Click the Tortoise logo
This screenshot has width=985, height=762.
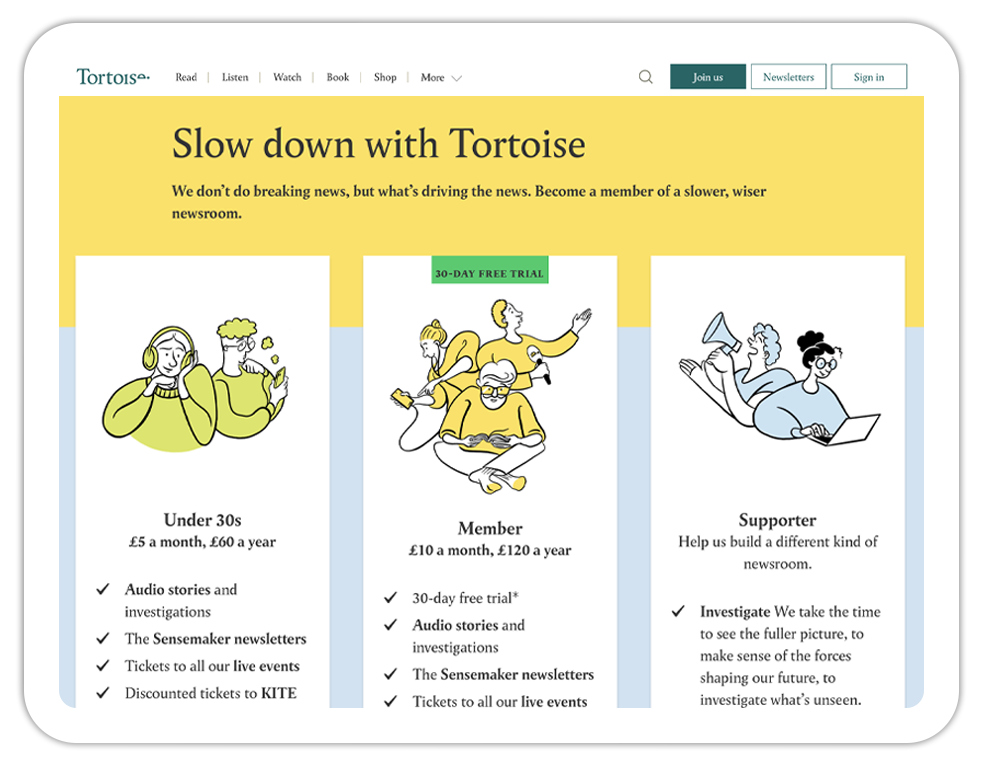113,77
